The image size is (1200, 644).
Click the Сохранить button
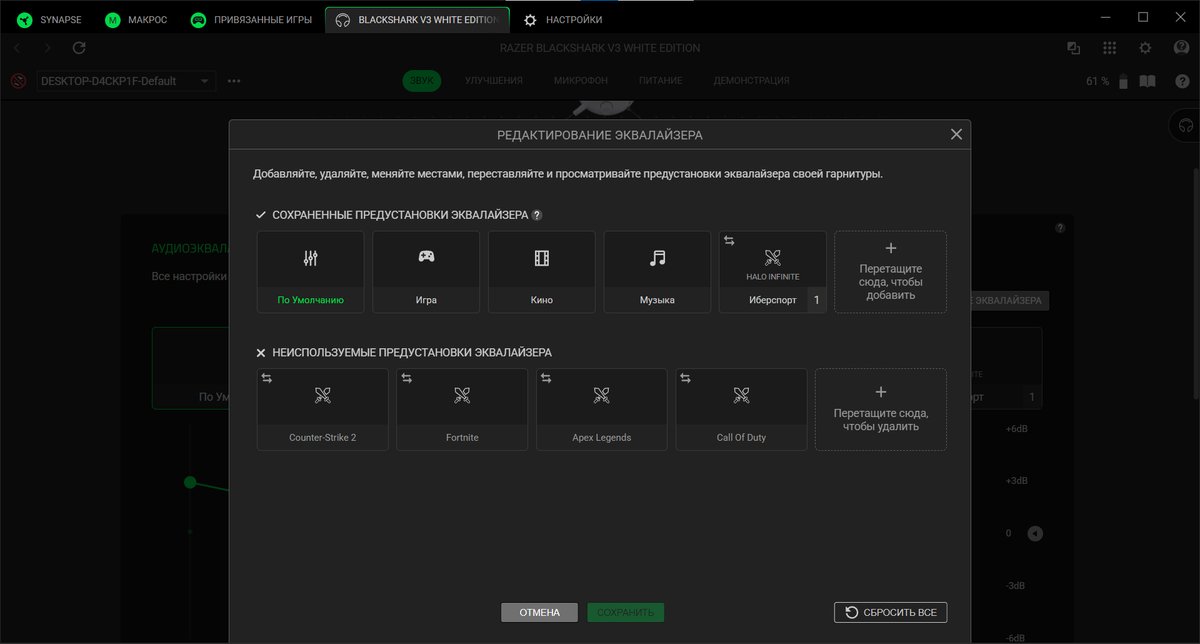click(x=625, y=612)
